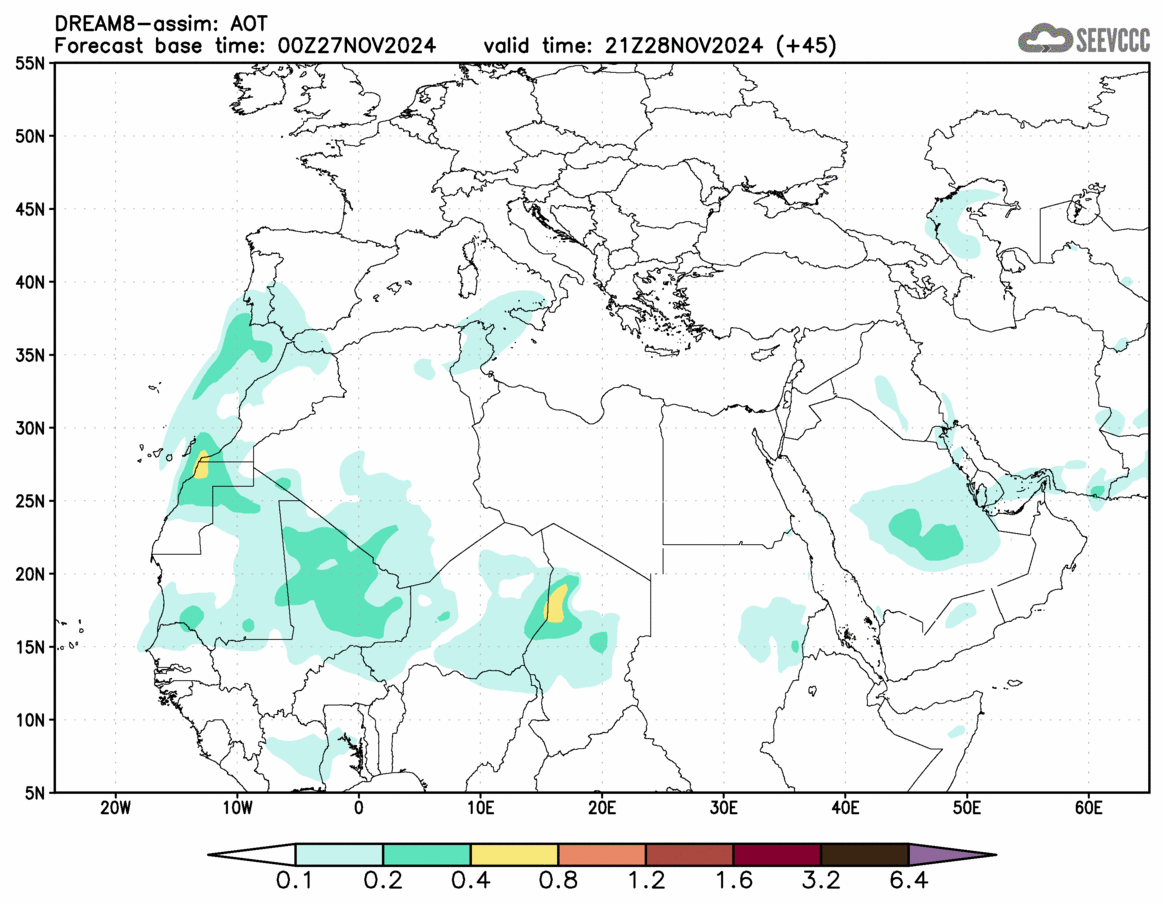1165x905 pixels.
Task: Click the '30N' latitude label
Action: [x=30, y=428]
